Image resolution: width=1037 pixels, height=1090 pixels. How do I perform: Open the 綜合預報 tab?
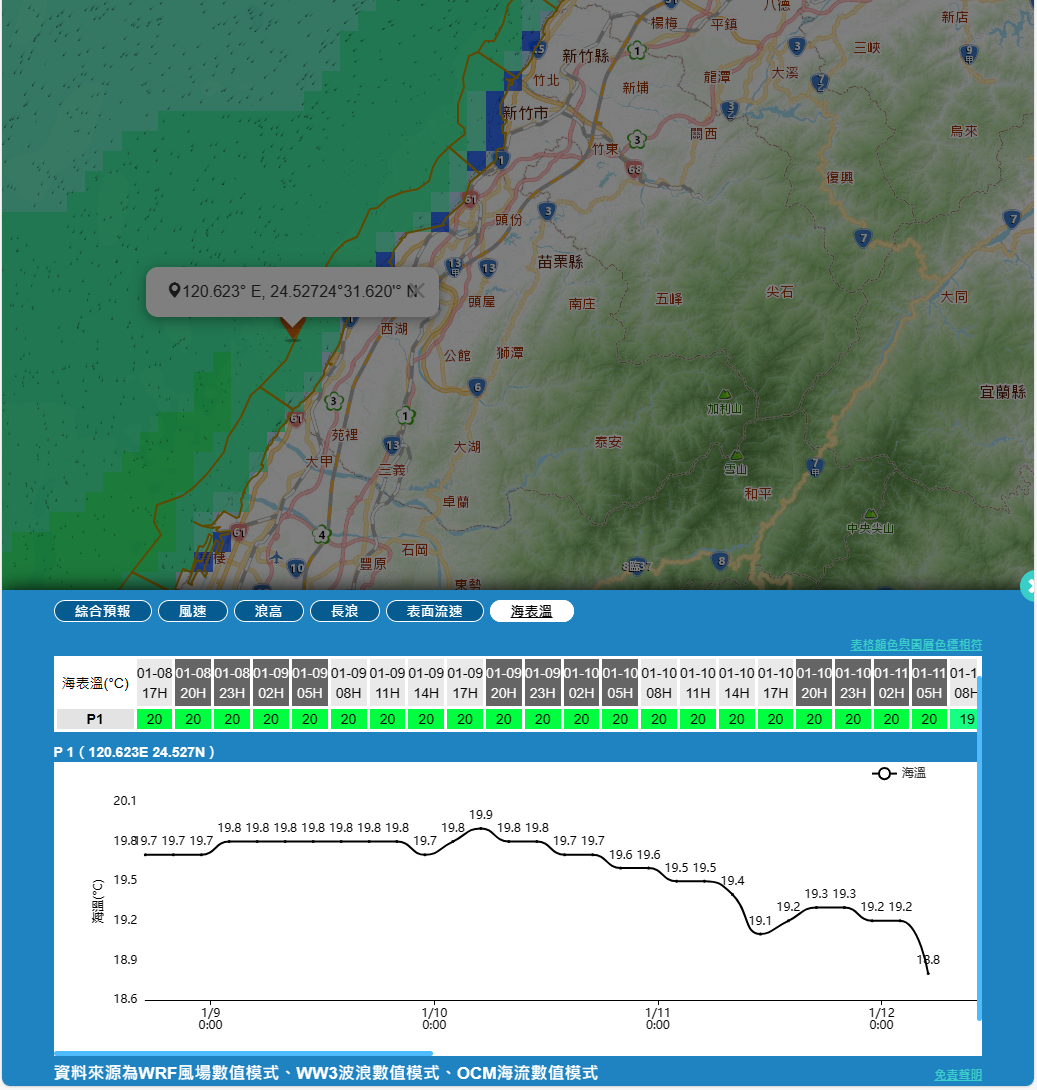[103, 611]
